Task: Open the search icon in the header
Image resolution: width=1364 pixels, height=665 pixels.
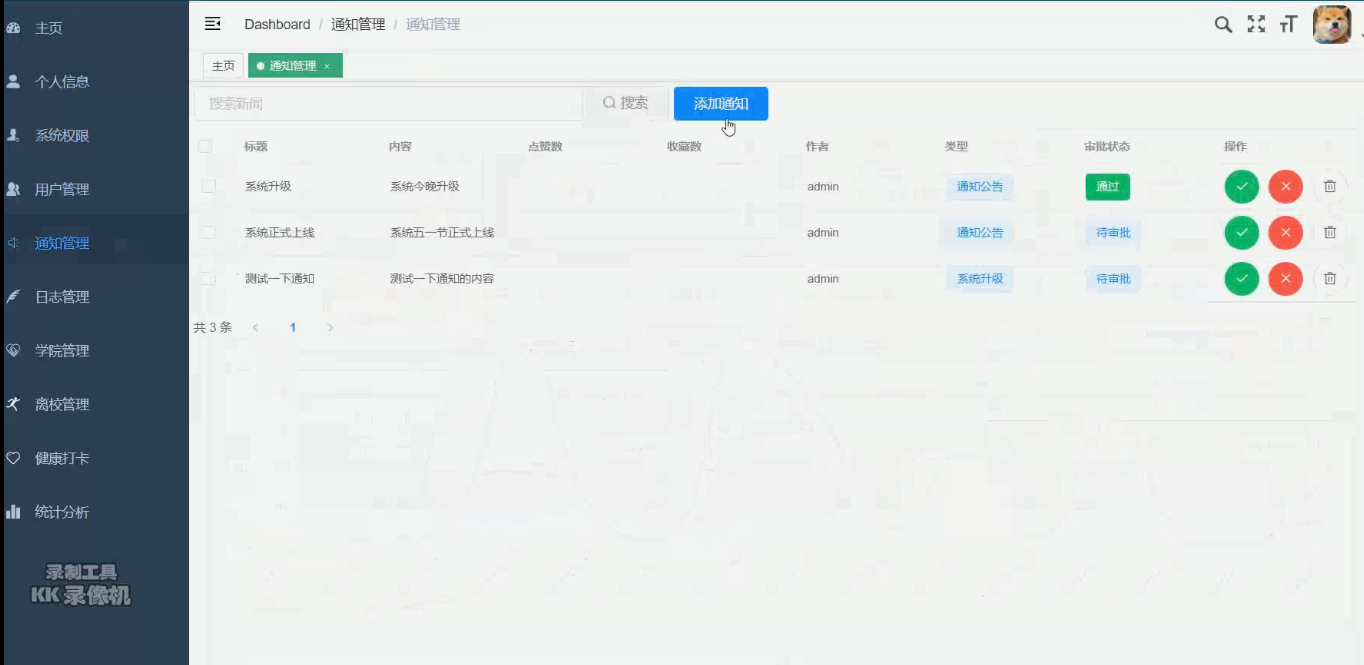Action: pyautogui.click(x=1222, y=24)
